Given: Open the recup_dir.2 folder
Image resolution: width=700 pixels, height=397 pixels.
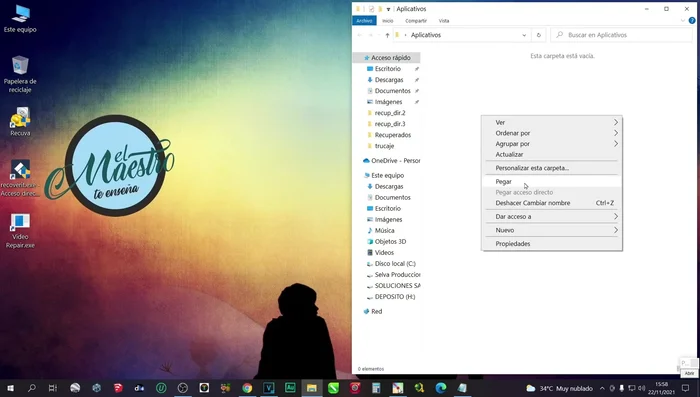Looking at the screenshot, I should tap(387, 113).
